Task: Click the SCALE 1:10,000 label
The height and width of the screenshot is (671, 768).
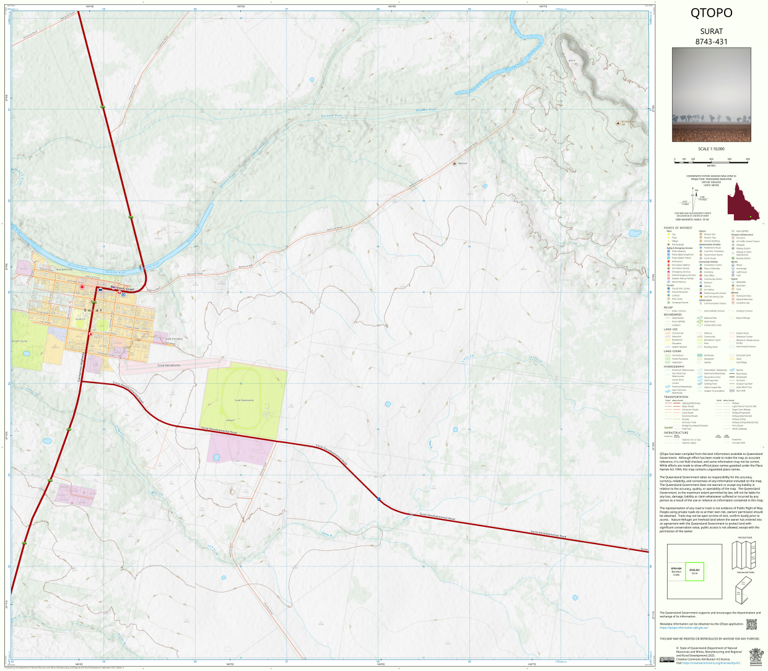Action: click(x=711, y=149)
